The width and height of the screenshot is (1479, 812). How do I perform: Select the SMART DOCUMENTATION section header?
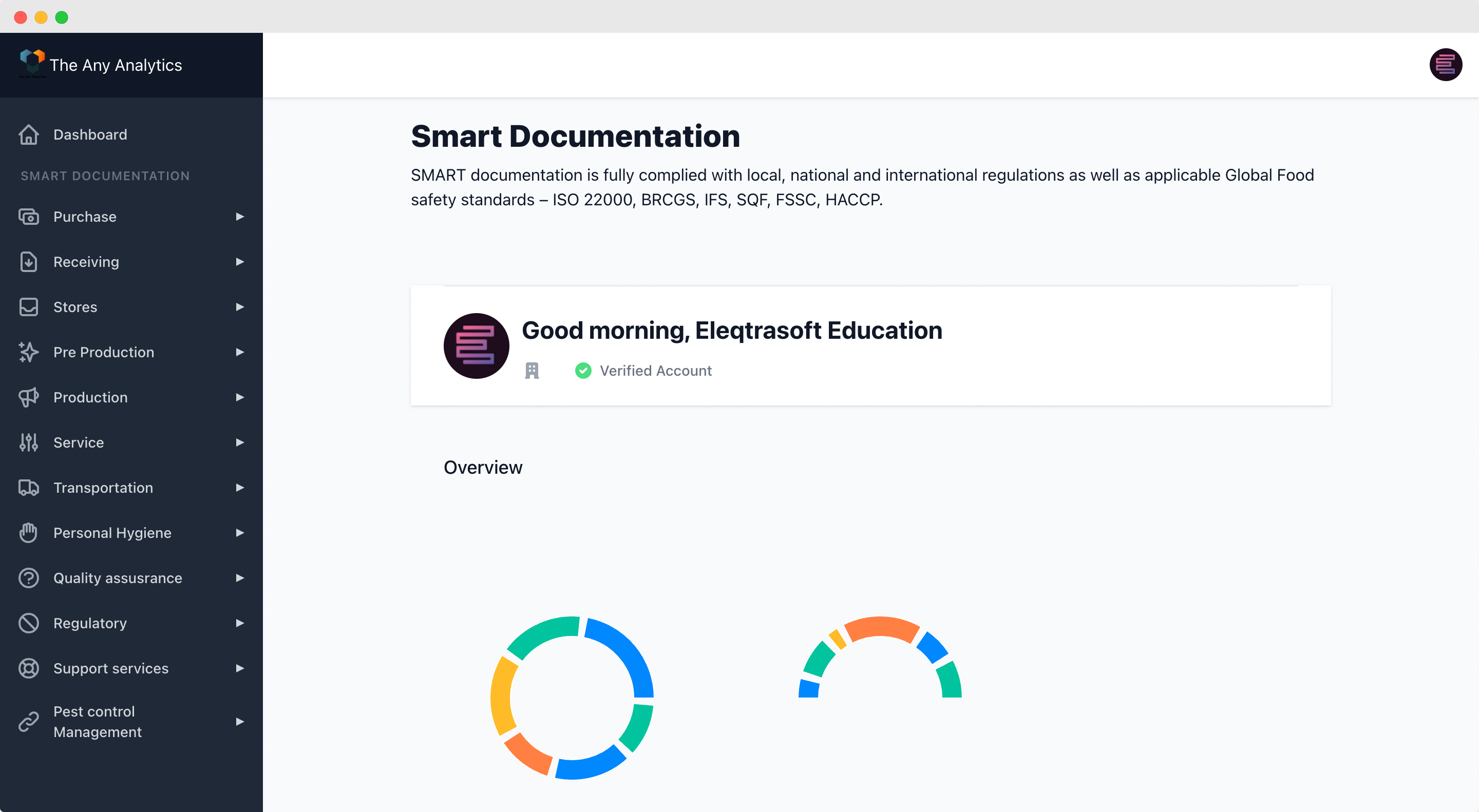click(x=105, y=176)
